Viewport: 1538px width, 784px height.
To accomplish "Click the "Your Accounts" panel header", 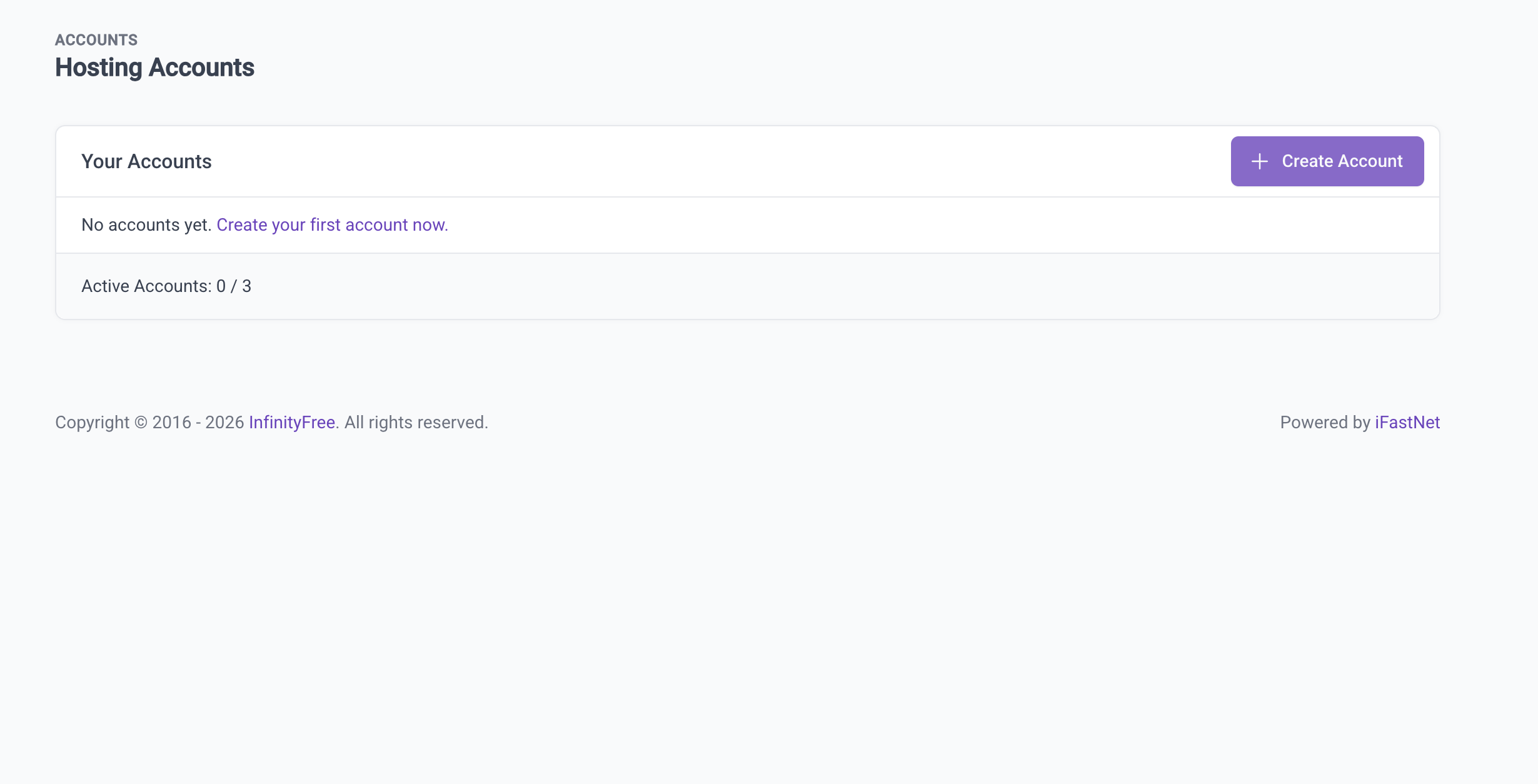I will (x=147, y=161).
